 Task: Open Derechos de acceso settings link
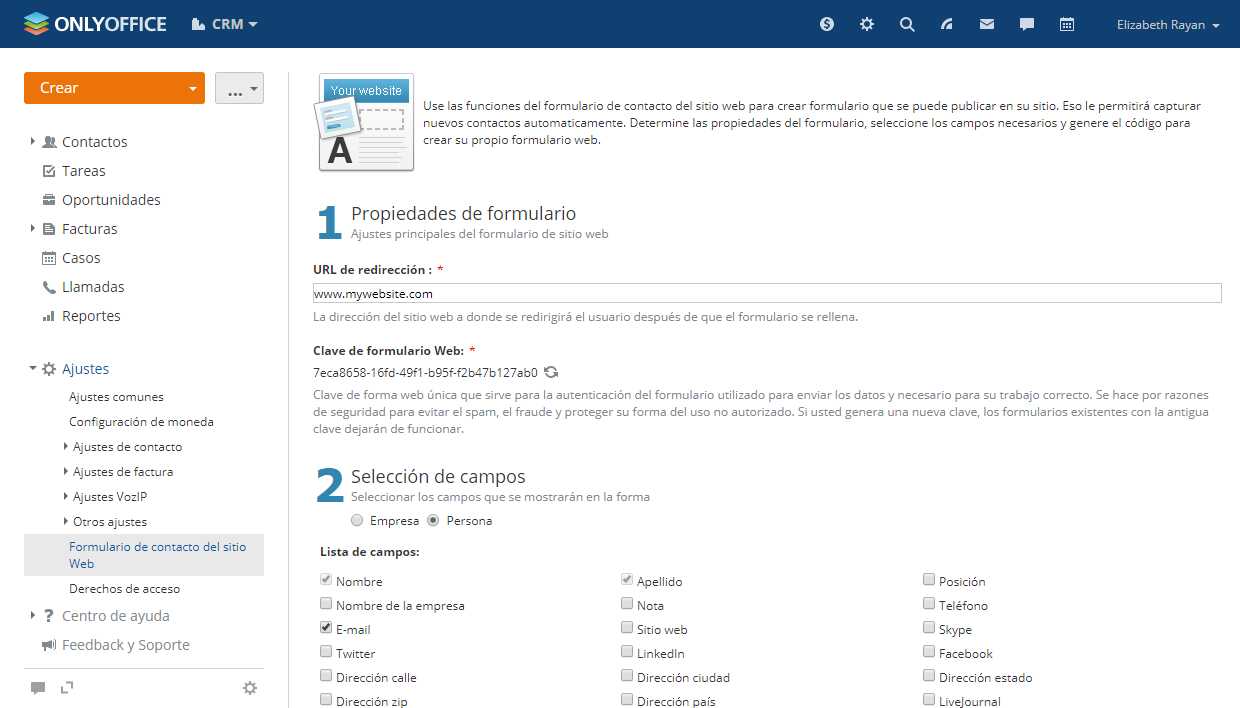pos(124,589)
